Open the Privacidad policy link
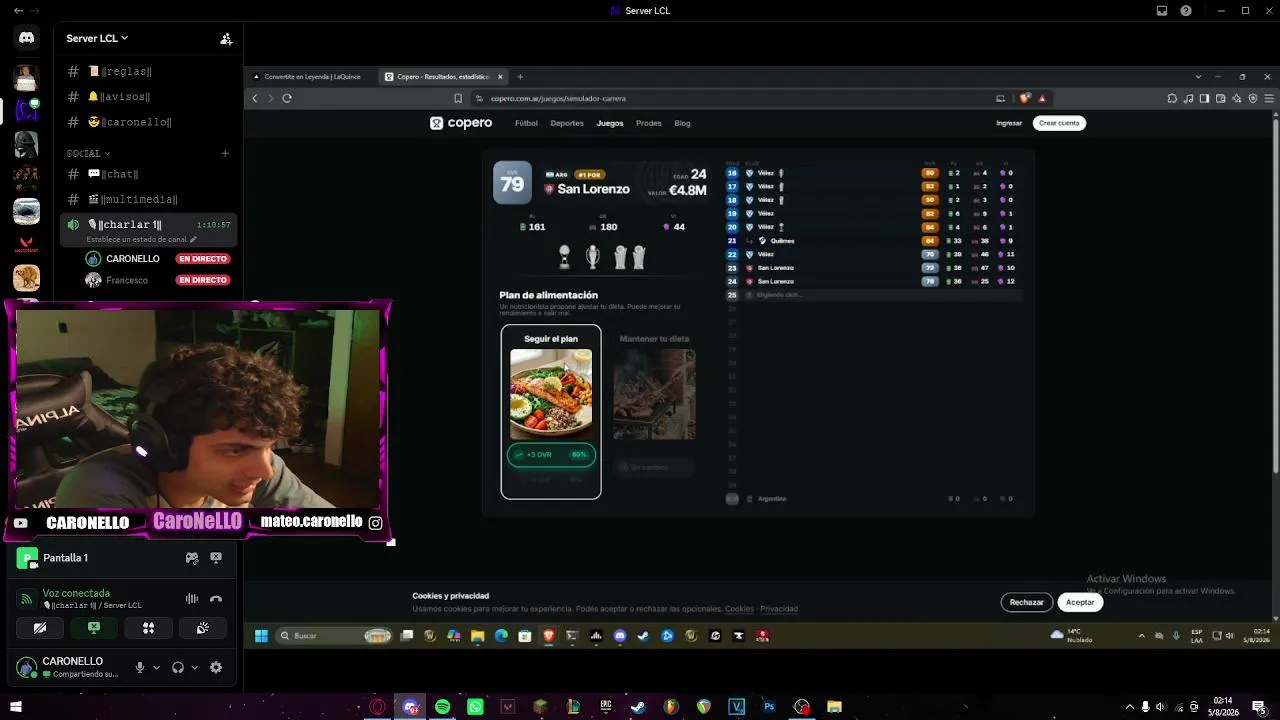Image resolution: width=1280 pixels, height=720 pixels. 779,609
